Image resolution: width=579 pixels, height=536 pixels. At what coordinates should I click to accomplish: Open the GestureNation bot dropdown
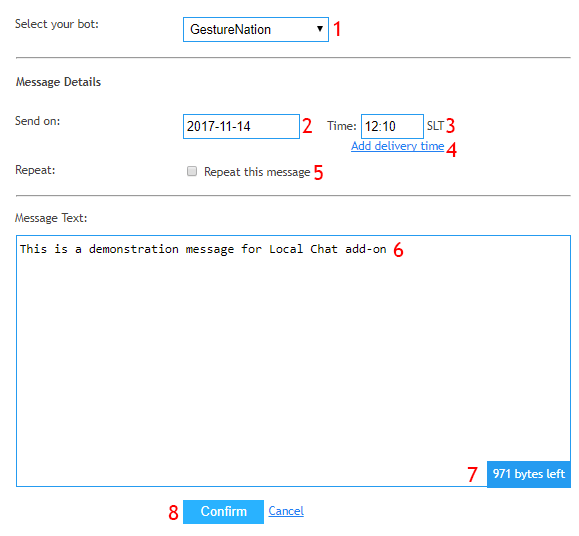[256, 30]
